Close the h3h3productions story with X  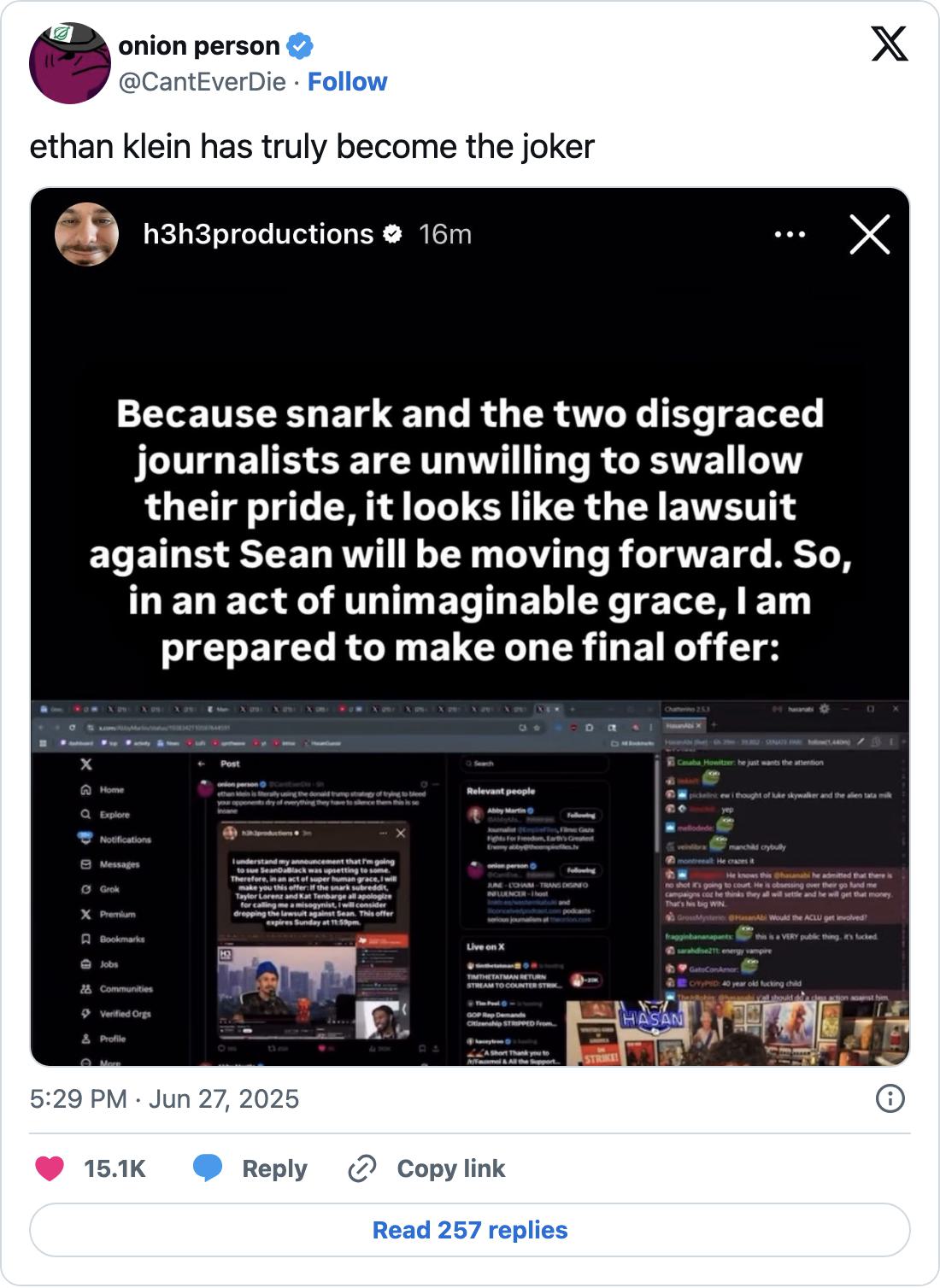tap(870, 234)
